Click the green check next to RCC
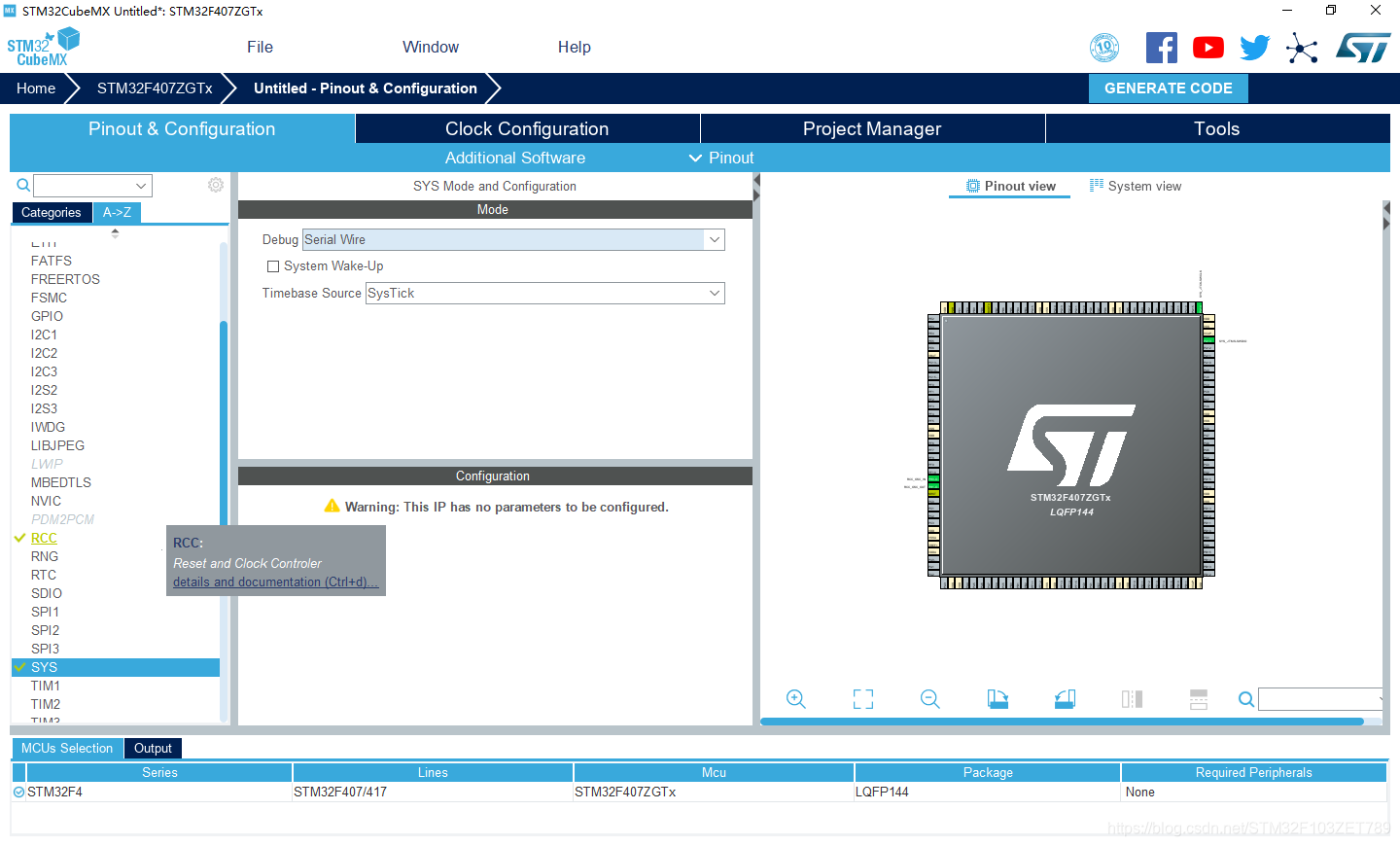The width and height of the screenshot is (1400, 846). 20,538
